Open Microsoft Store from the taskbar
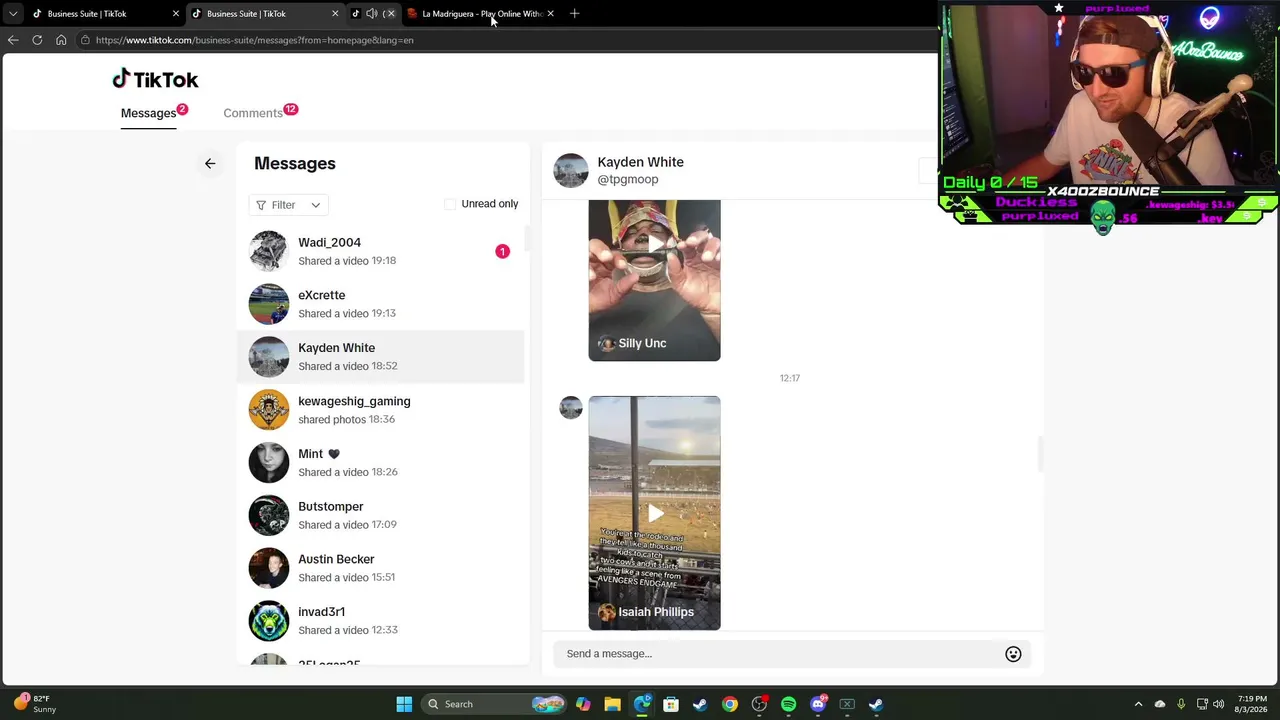 click(x=671, y=704)
